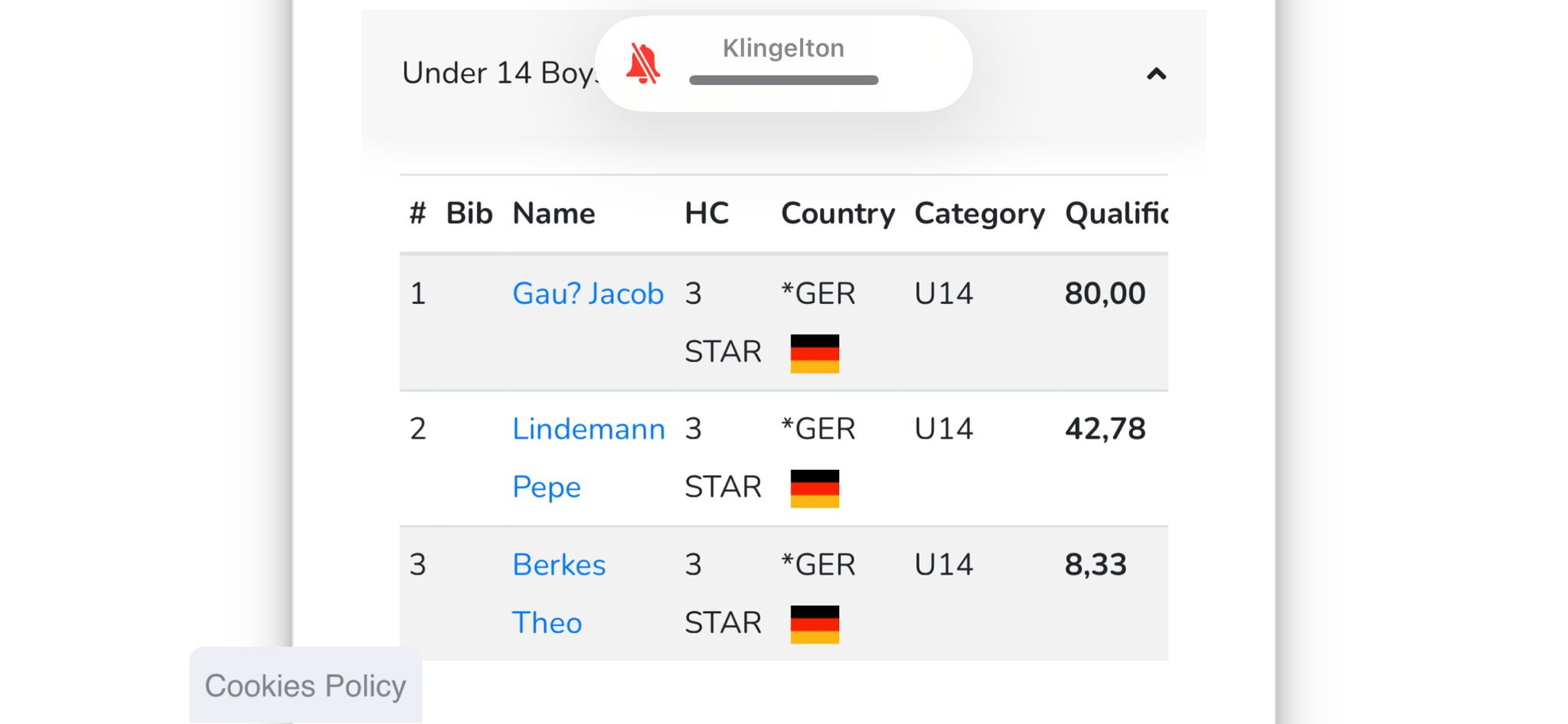Viewport: 1568px width, 724px height.
Task: Adjust the Klingelton volume slider bar
Action: pos(783,80)
